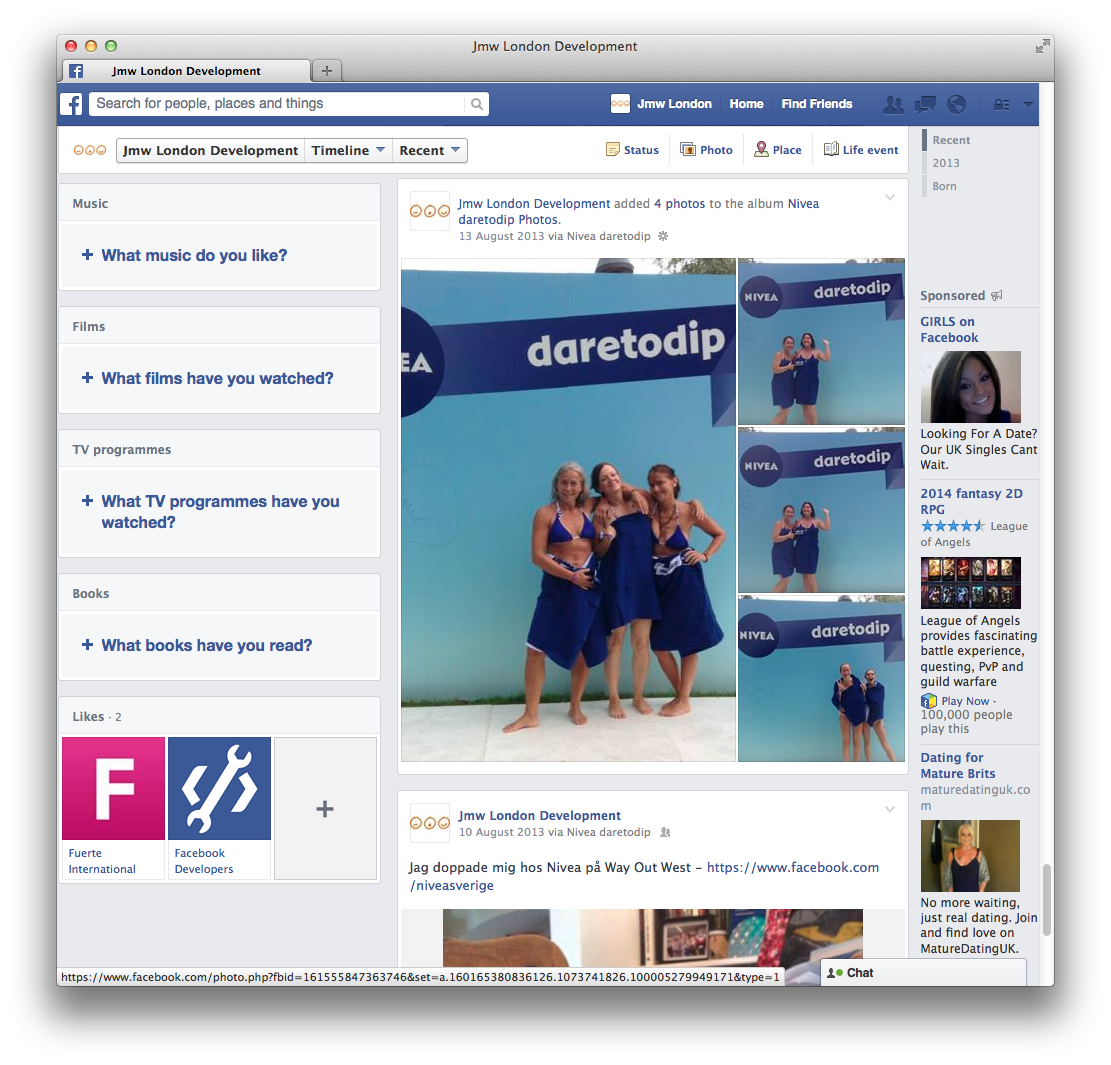Open account menu arrow in top bar
The height and width of the screenshot is (1065, 1111).
1028,104
